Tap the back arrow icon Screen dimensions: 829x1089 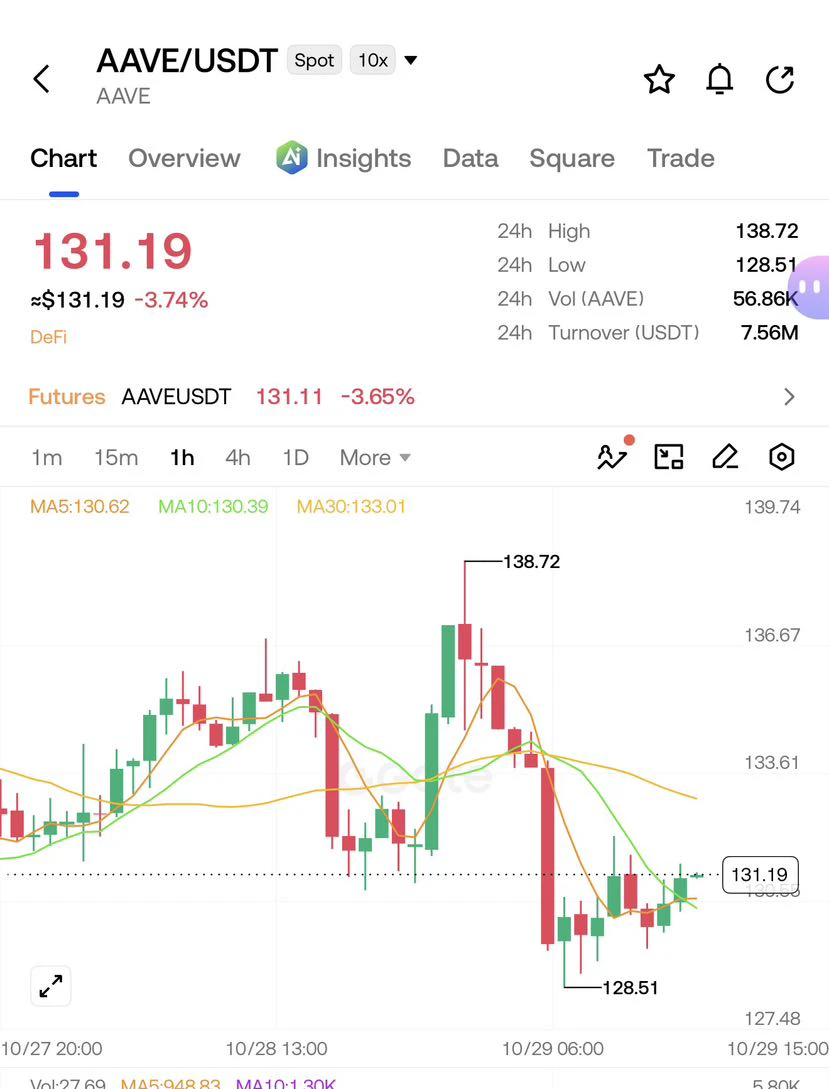click(x=42, y=78)
